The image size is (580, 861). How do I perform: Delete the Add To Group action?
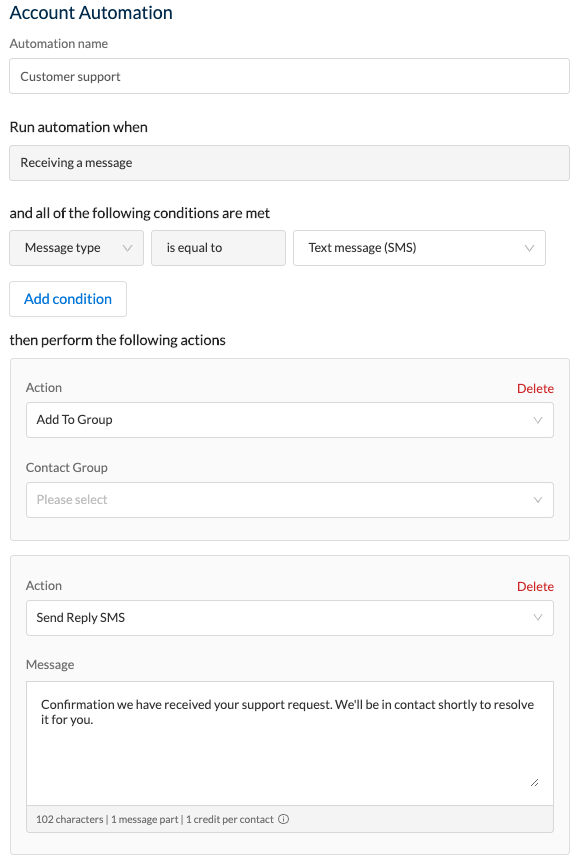[535, 388]
